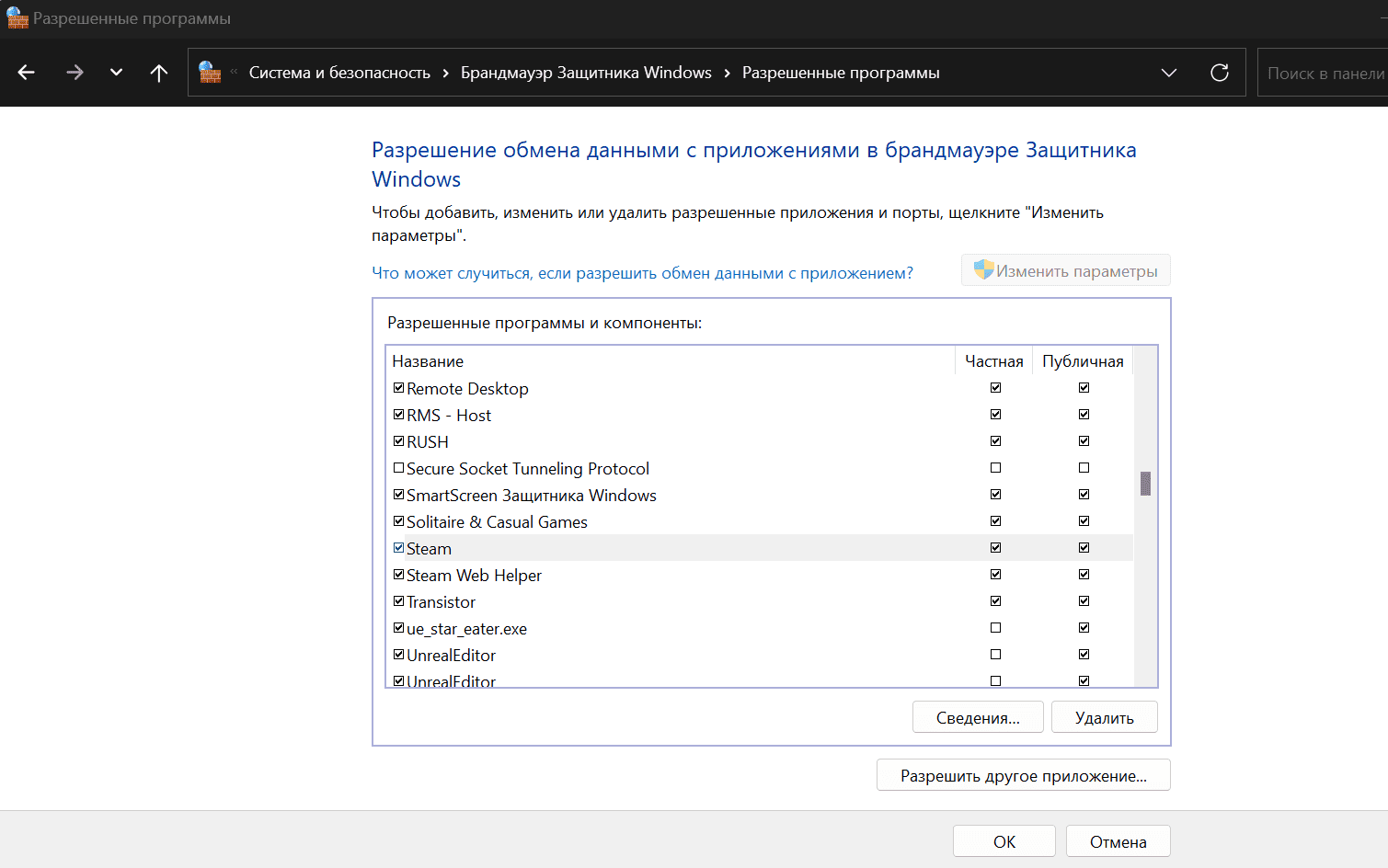1388x868 pixels.
Task: Go back with the left arrow
Action: pos(26,73)
